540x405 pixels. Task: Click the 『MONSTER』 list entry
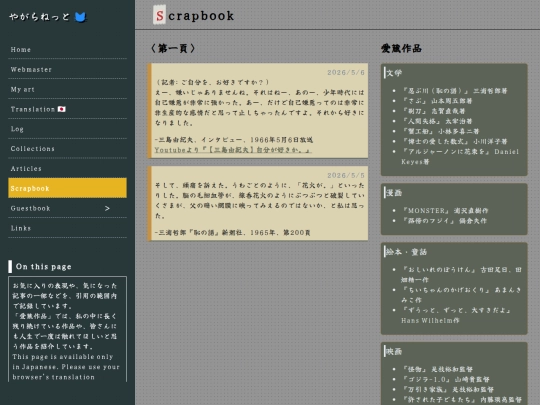coord(445,211)
